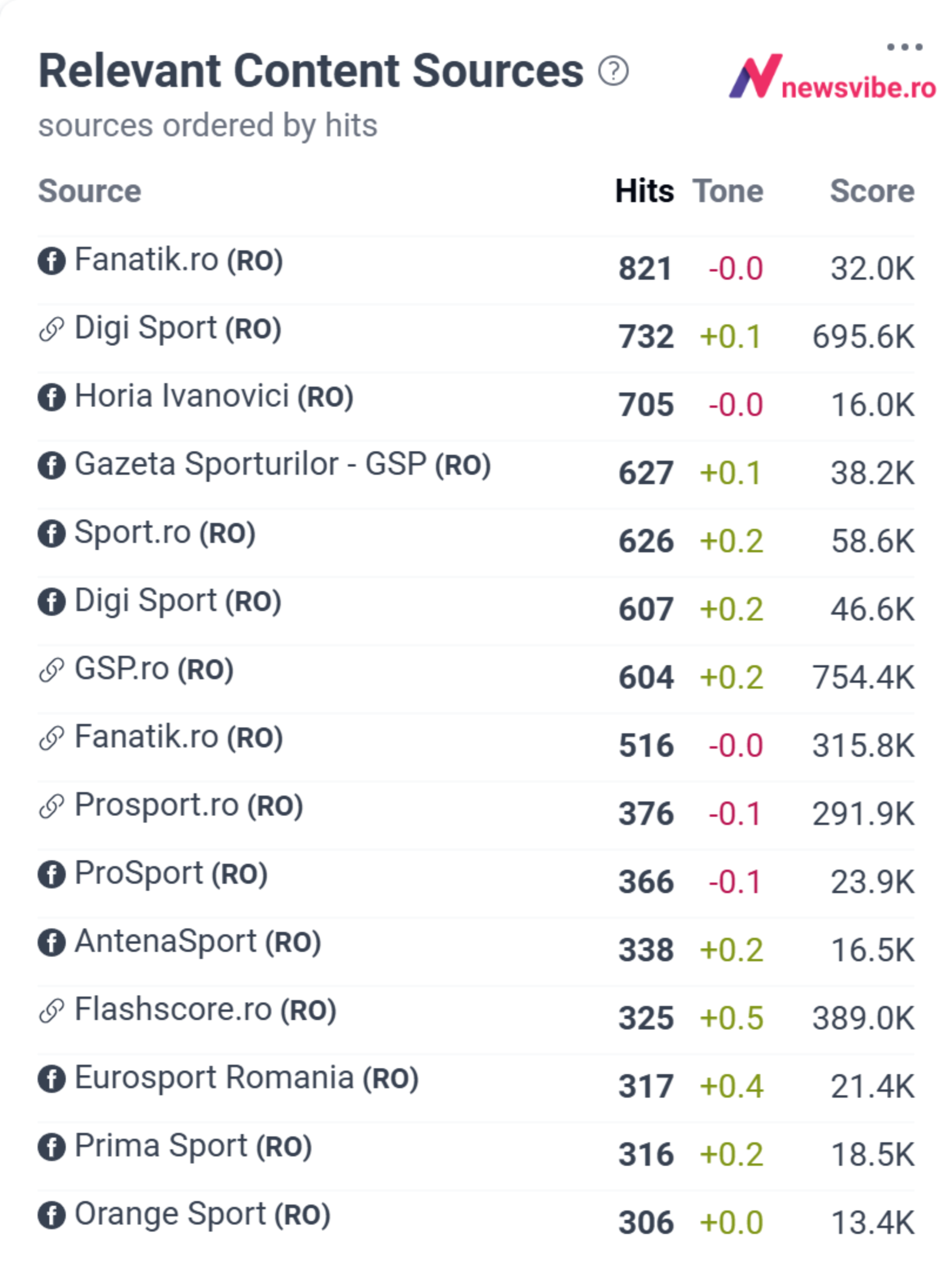The image size is (952, 1288).
Task: Click link icon beside Flashscore.ro
Action: [x=52, y=1011]
